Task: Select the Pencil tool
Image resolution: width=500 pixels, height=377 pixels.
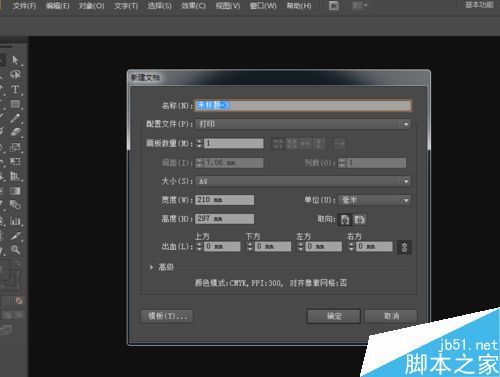Action: [15, 118]
